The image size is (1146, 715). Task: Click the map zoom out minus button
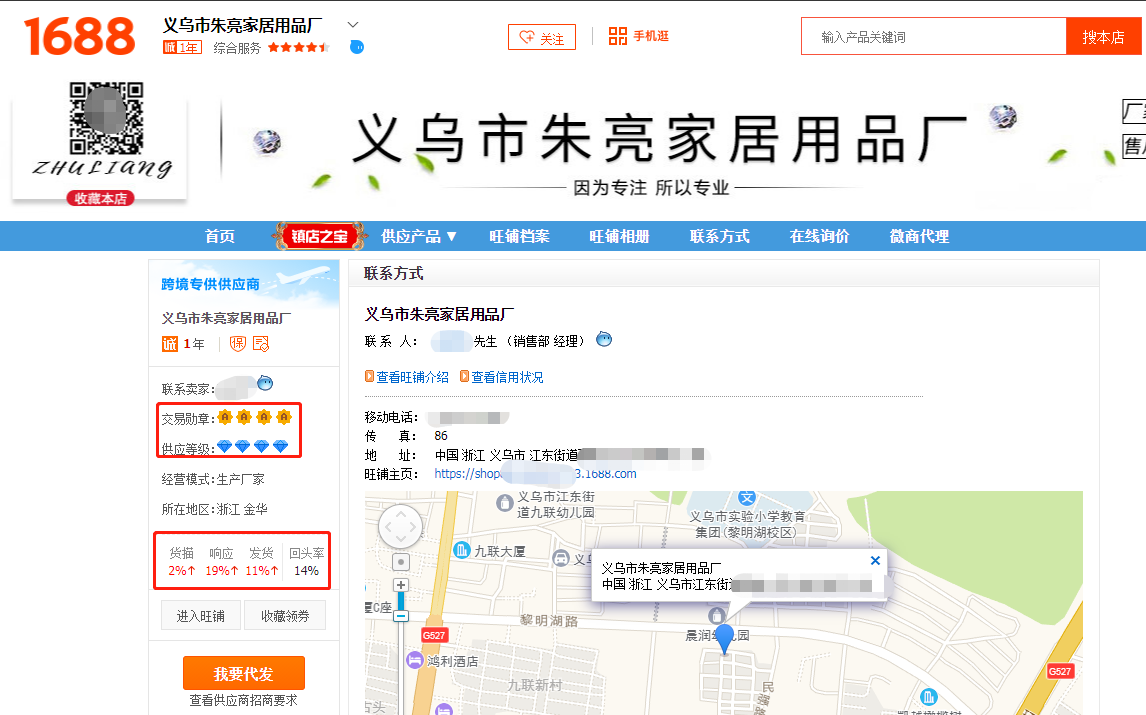click(401, 616)
